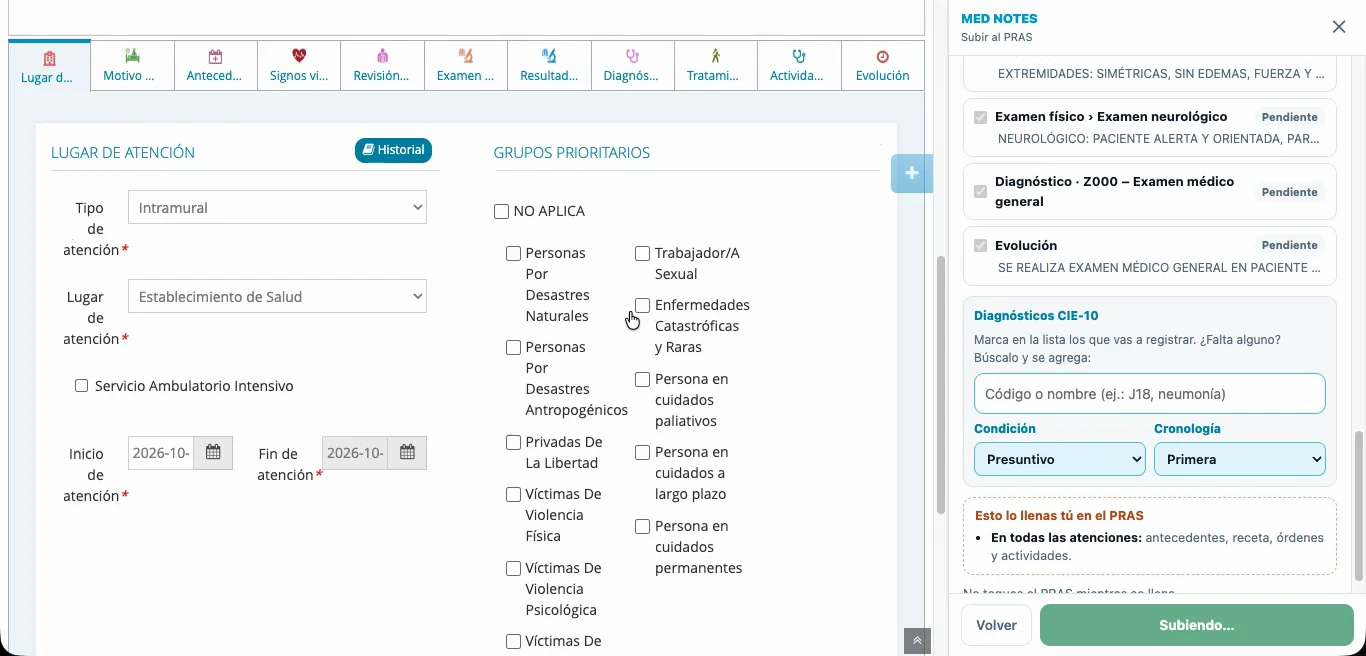Click the scroll-to-top double chevron icon
Screen dimensions: 1366x656
[917, 641]
